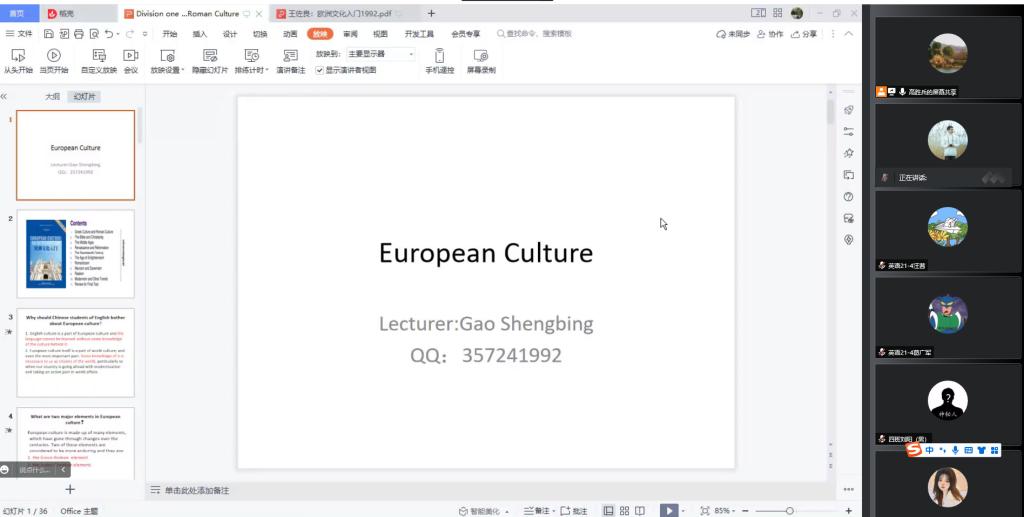Viewport: 1024px width, 517px height.
Task: Click the 分享 share button
Action: point(803,34)
